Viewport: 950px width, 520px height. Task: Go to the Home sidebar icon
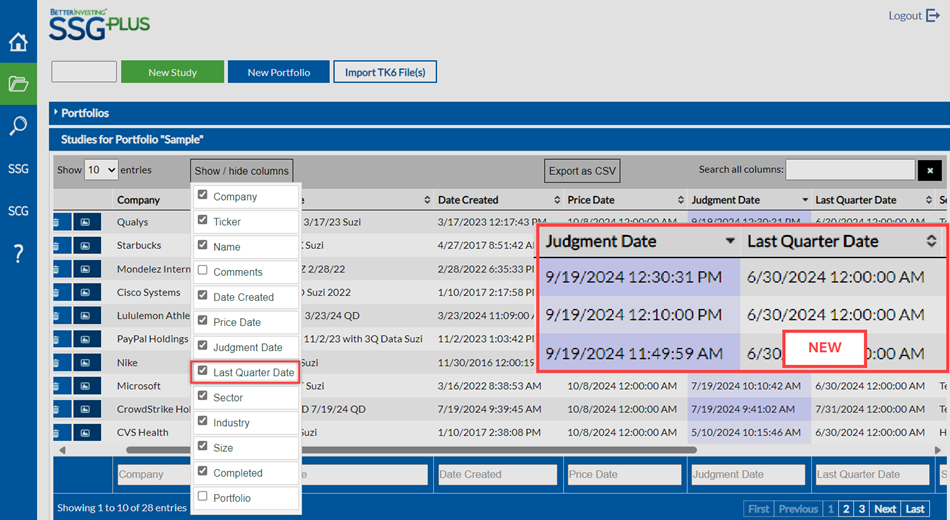pyautogui.click(x=18, y=42)
